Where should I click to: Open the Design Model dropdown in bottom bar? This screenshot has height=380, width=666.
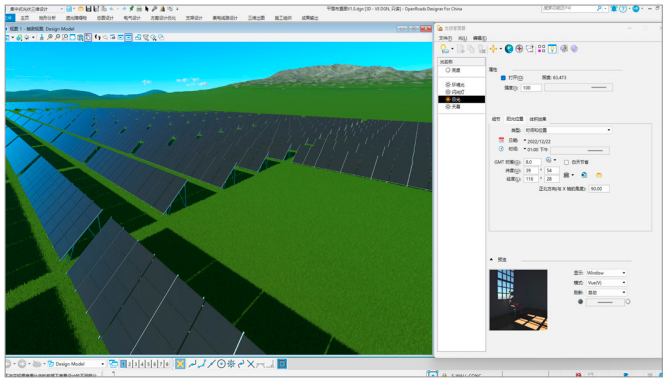[76, 364]
